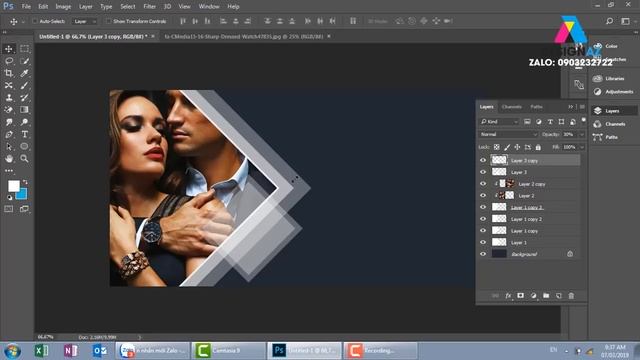The image size is (640, 360).
Task: Select the Pen tool
Action: tap(9, 134)
